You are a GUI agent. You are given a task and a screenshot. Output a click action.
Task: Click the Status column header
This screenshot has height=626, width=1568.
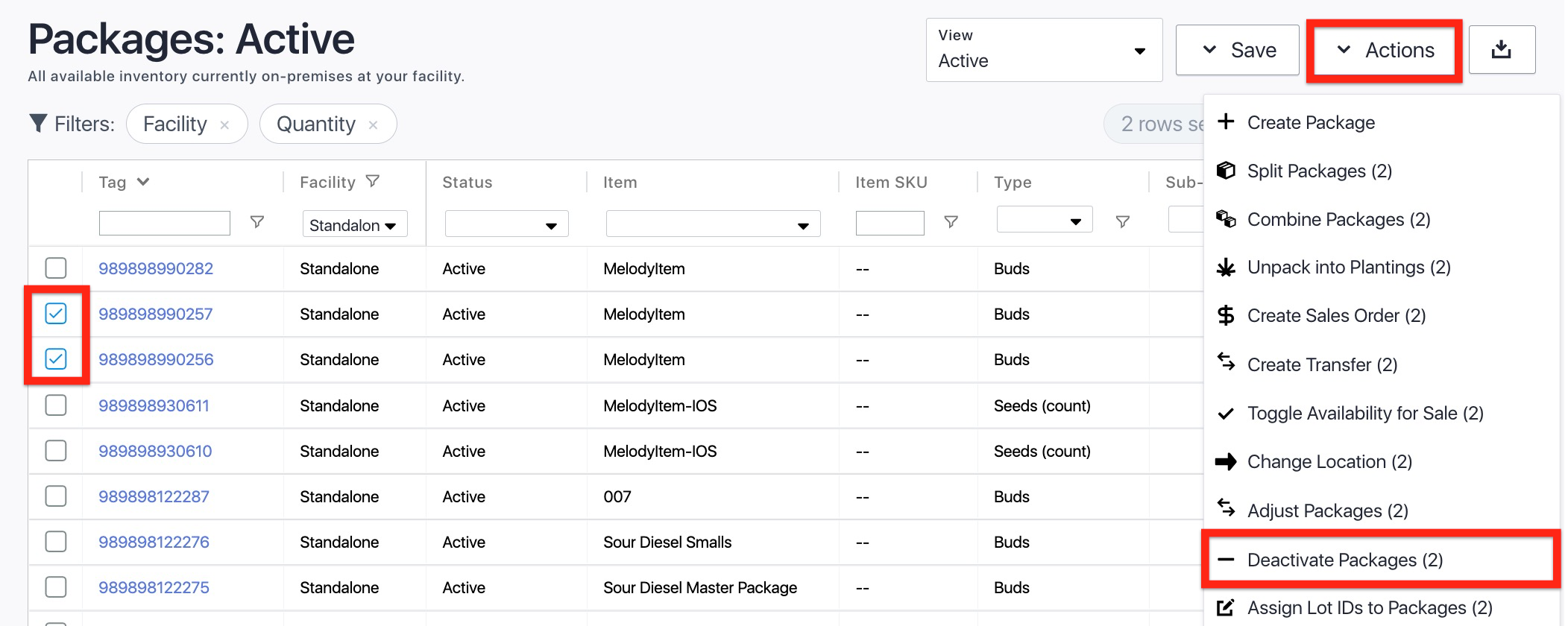point(467,182)
